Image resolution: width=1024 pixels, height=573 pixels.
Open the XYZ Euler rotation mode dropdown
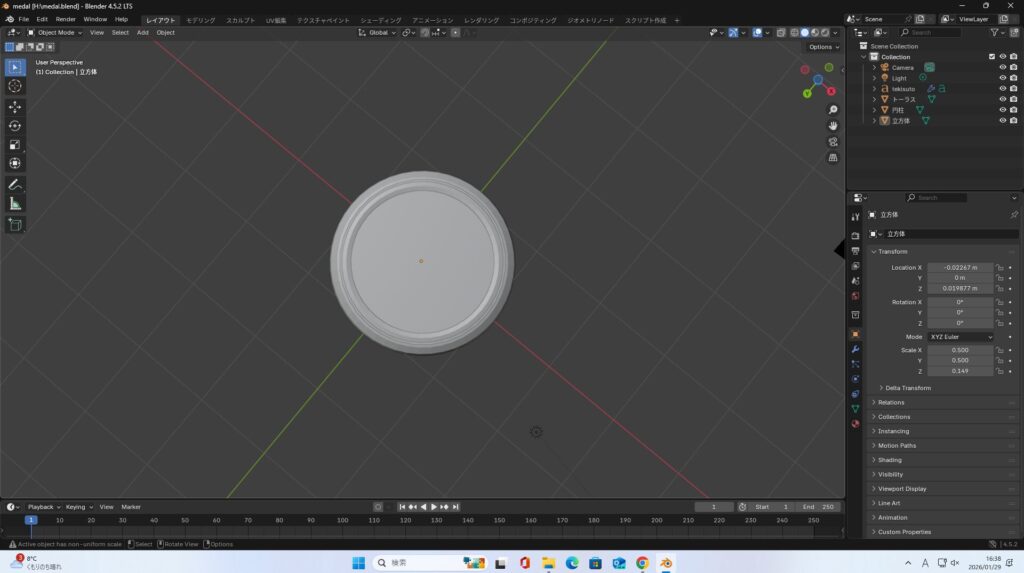(961, 337)
